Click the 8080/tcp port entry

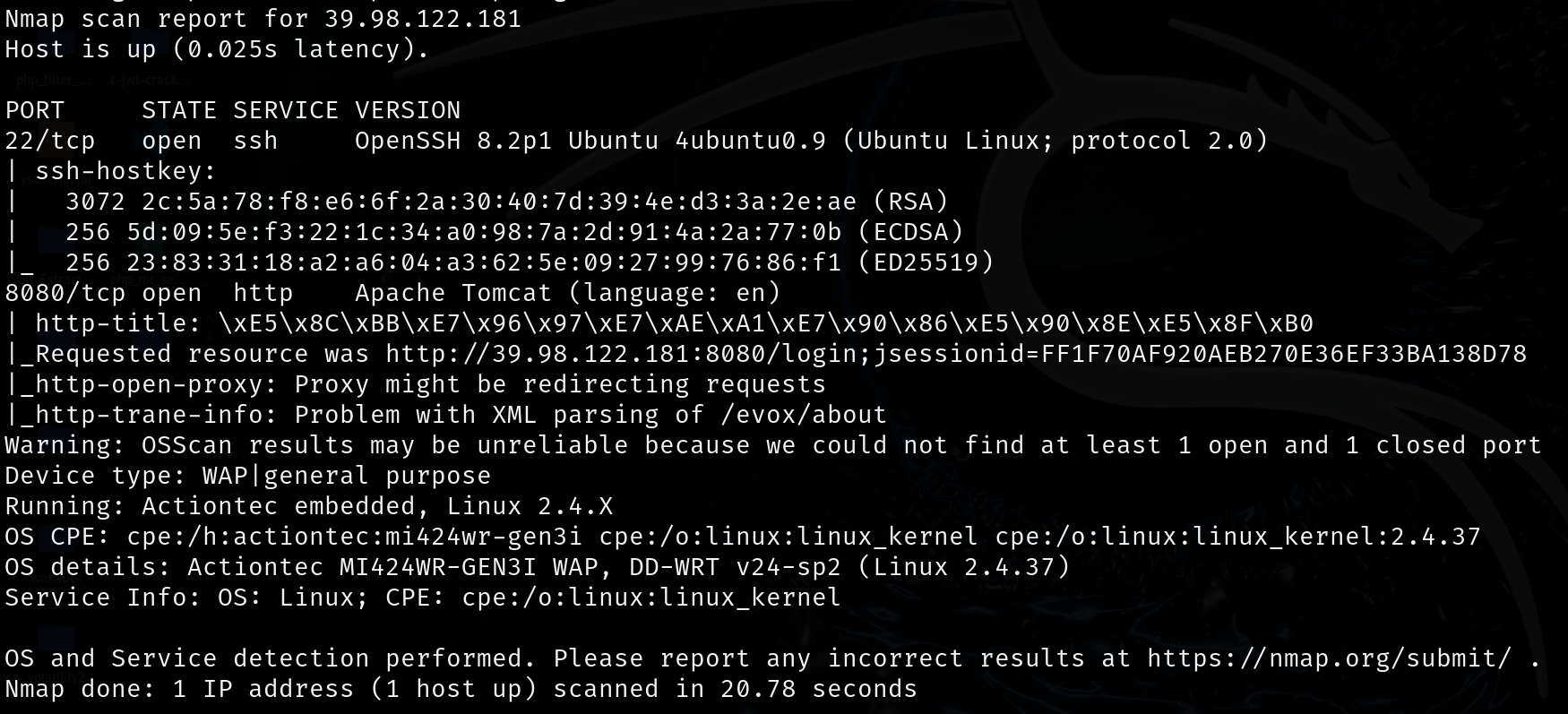[x=57, y=293]
